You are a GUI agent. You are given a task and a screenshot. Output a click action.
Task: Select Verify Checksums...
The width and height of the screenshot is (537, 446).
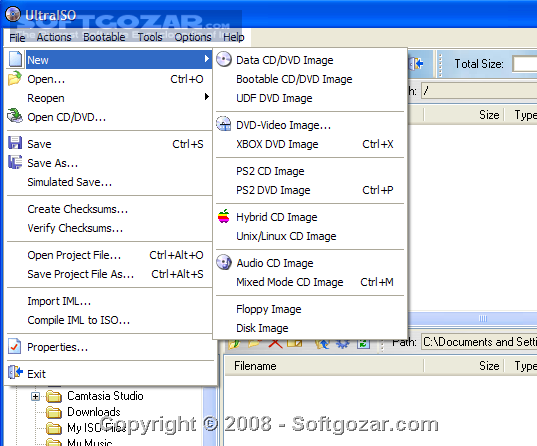point(110,228)
